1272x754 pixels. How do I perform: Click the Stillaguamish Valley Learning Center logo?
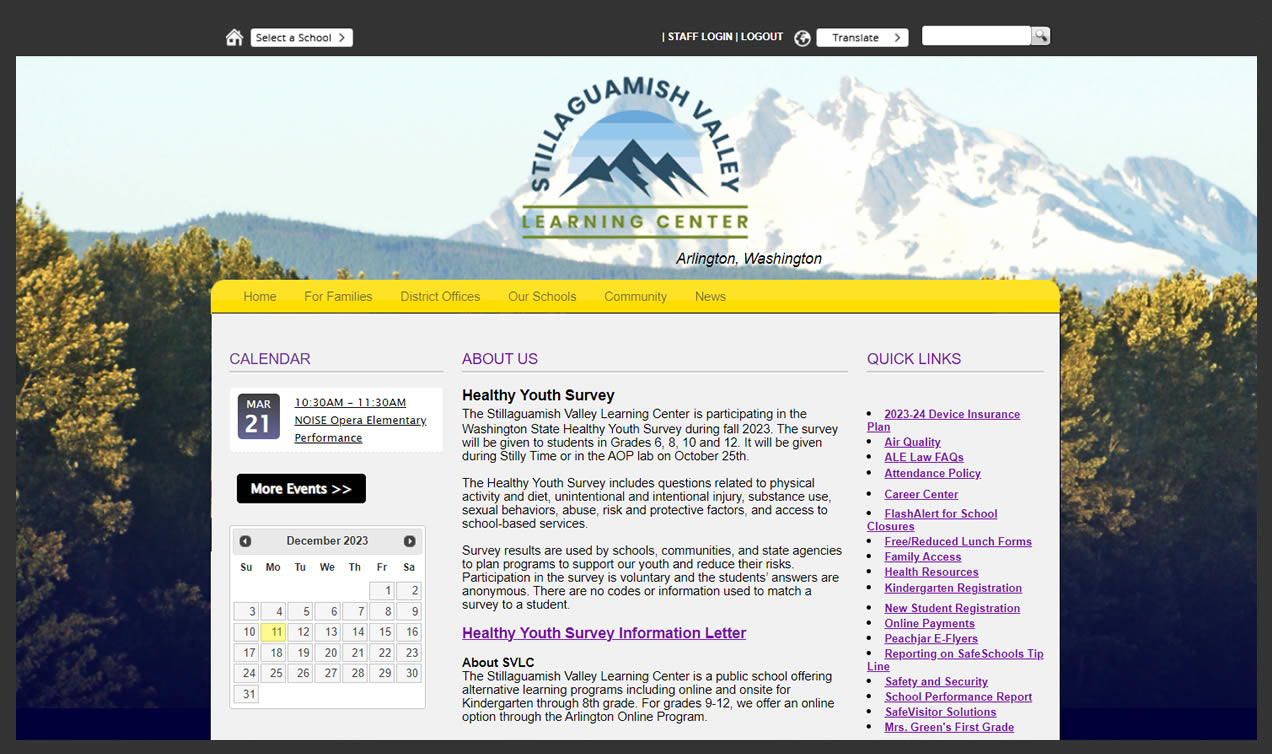coord(636,158)
